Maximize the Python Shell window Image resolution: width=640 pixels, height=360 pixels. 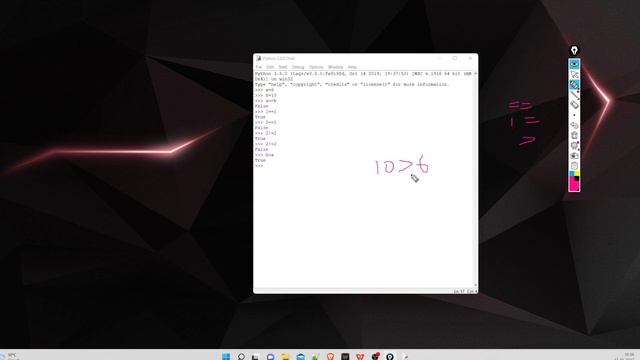coord(455,58)
